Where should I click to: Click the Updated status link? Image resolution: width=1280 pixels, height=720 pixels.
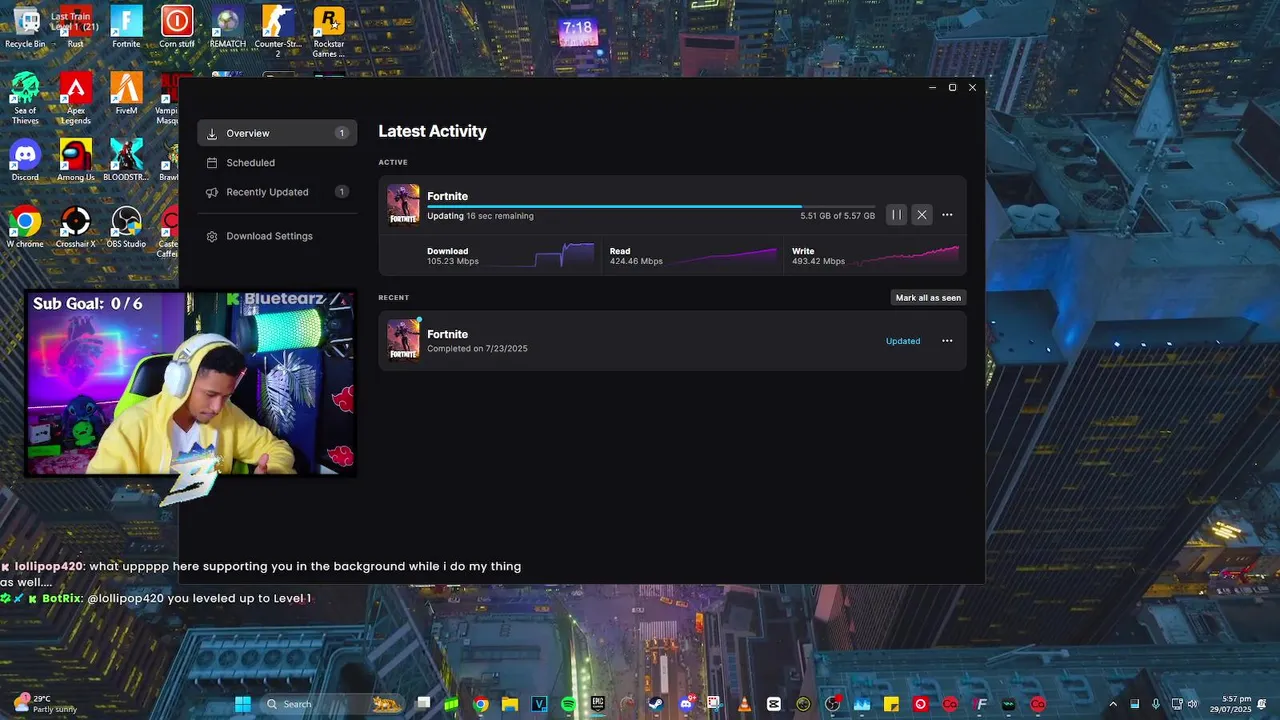pyautogui.click(x=903, y=341)
